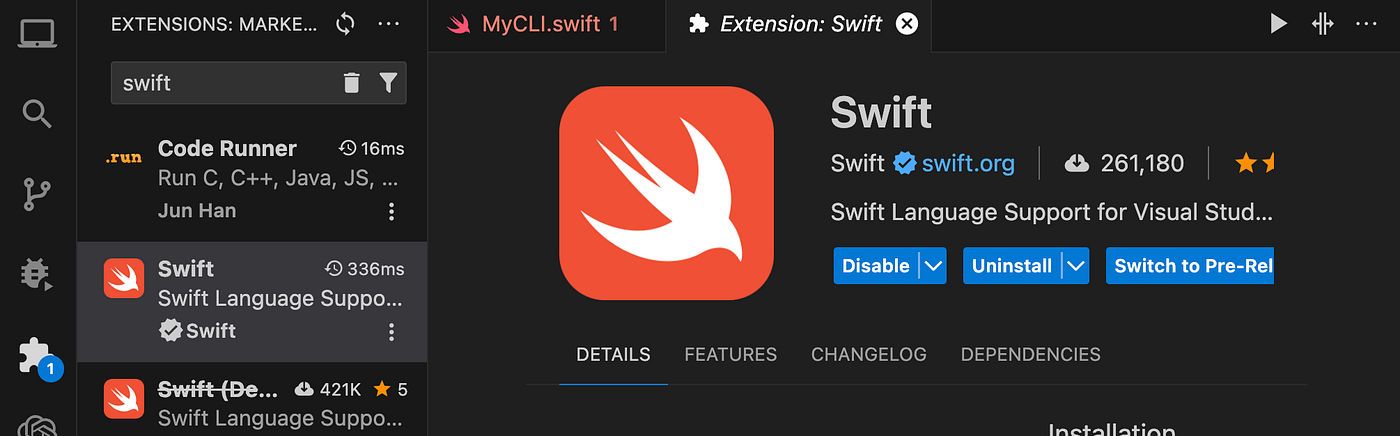1400x436 pixels.
Task: Open Source Control view icon
Action: 37,194
